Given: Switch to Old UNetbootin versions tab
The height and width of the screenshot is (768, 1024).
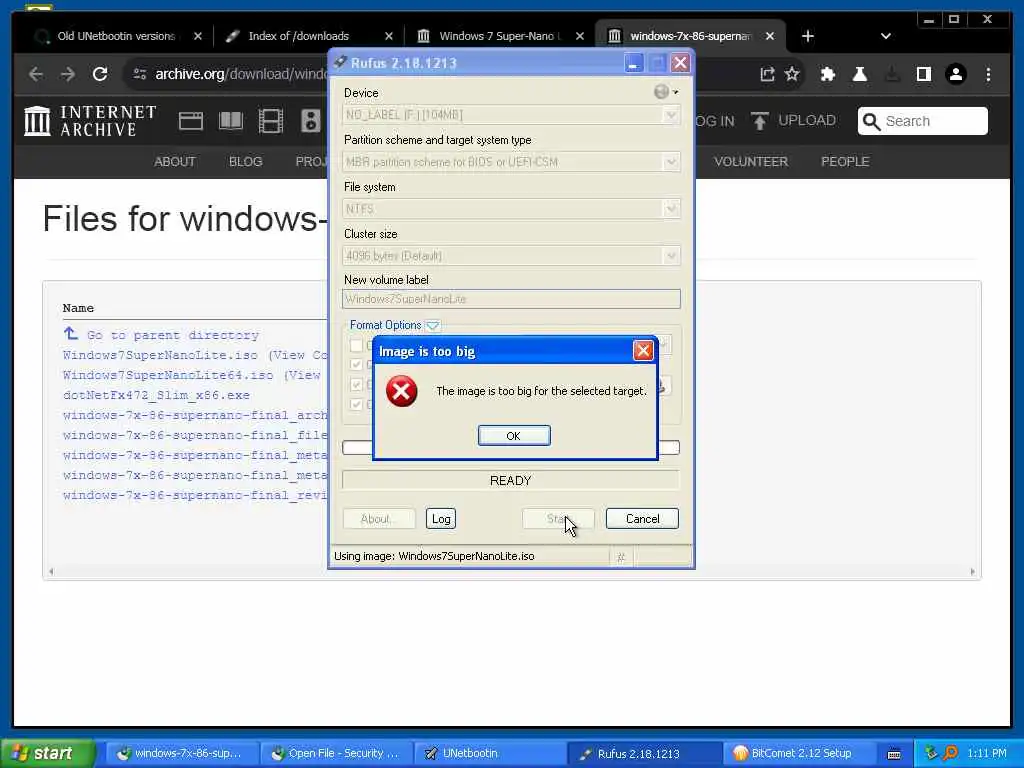Looking at the screenshot, I should tap(116, 36).
